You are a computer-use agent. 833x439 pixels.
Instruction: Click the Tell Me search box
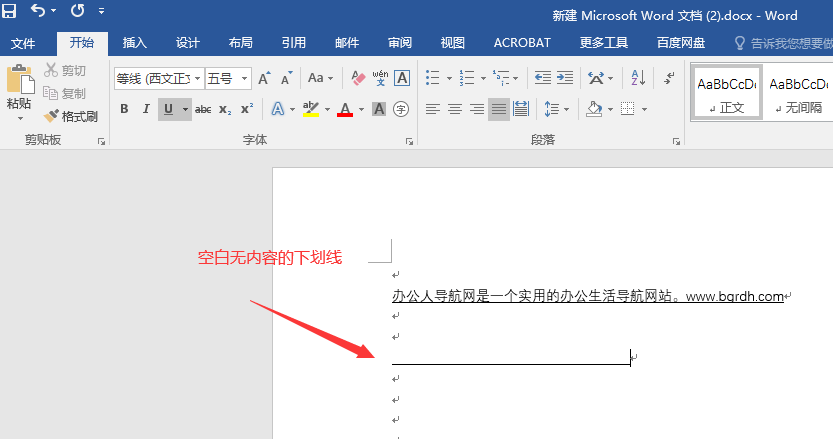(x=784, y=43)
